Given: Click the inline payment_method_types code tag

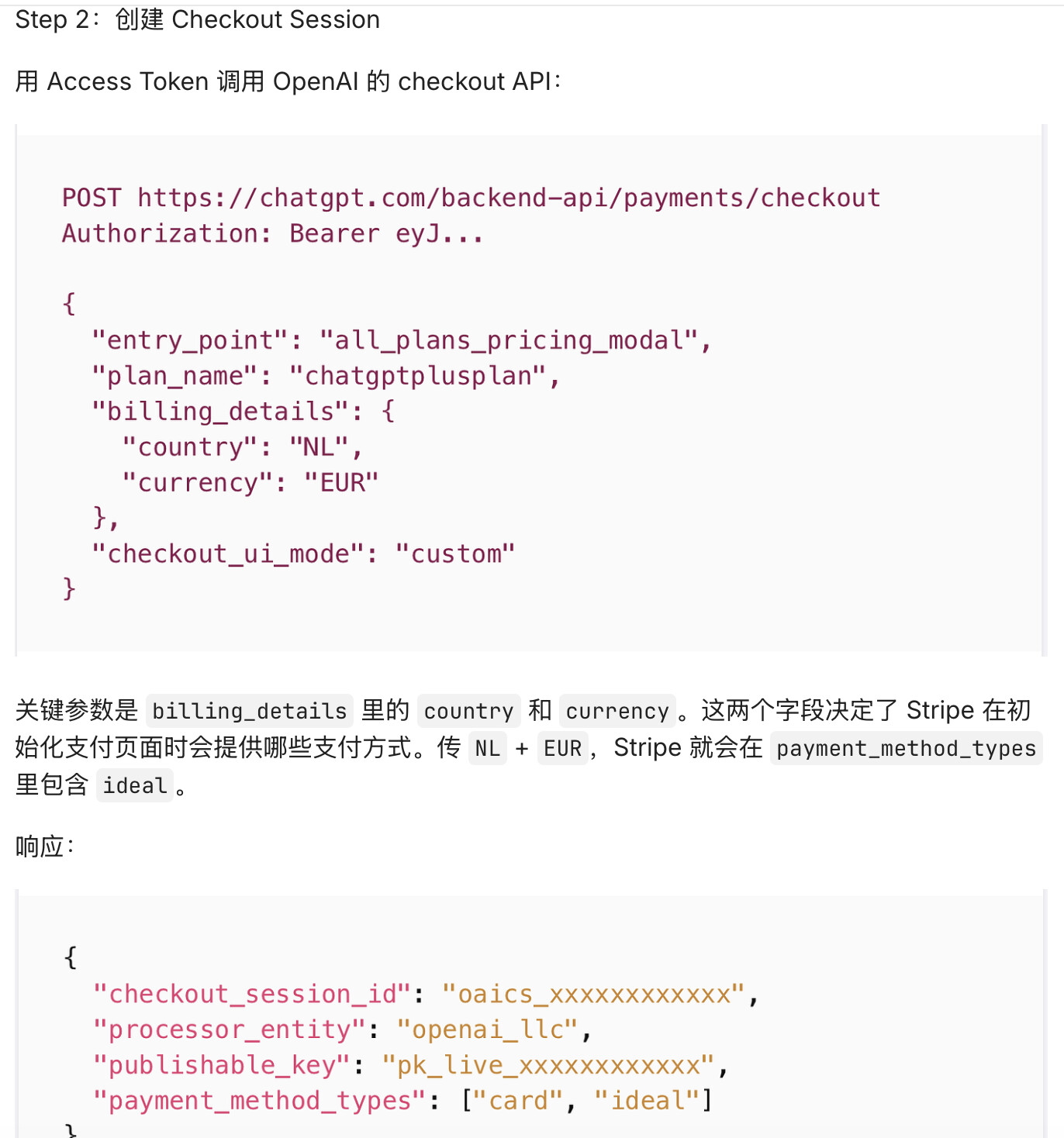Looking at the screenshot, I should [907, 748].
